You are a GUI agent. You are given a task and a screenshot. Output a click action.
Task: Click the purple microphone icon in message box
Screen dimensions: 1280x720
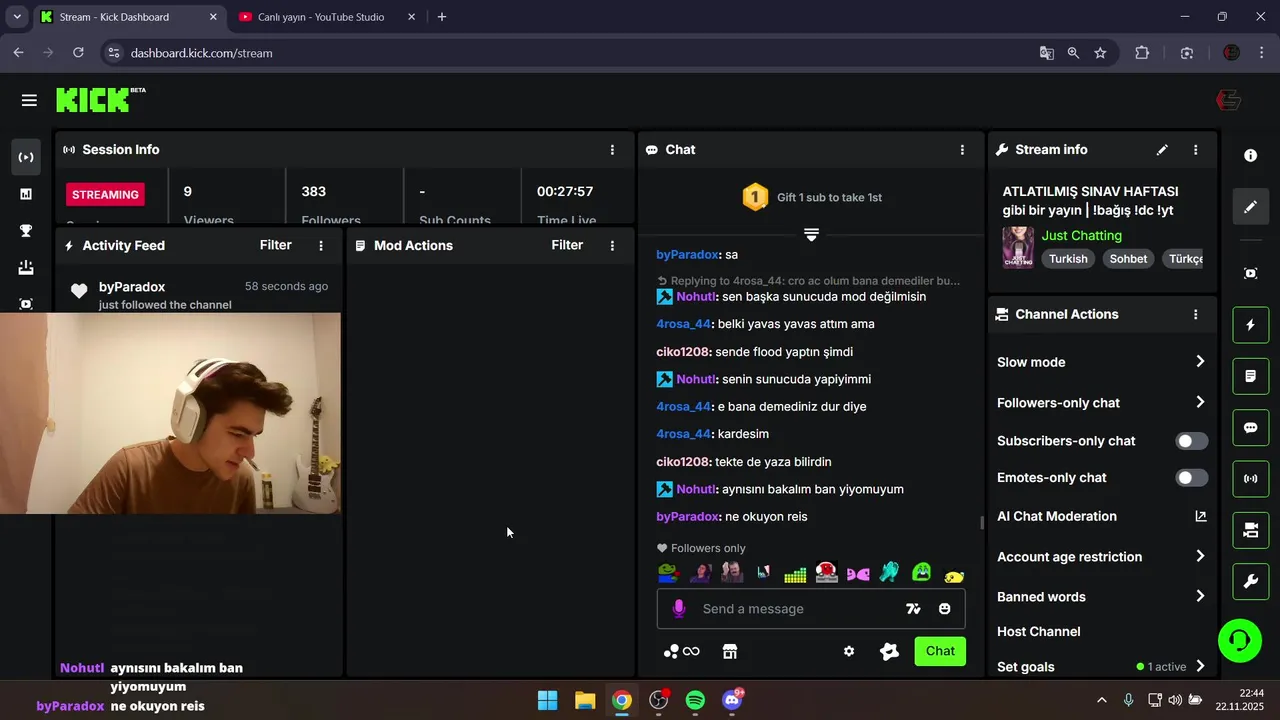(679, 608)
